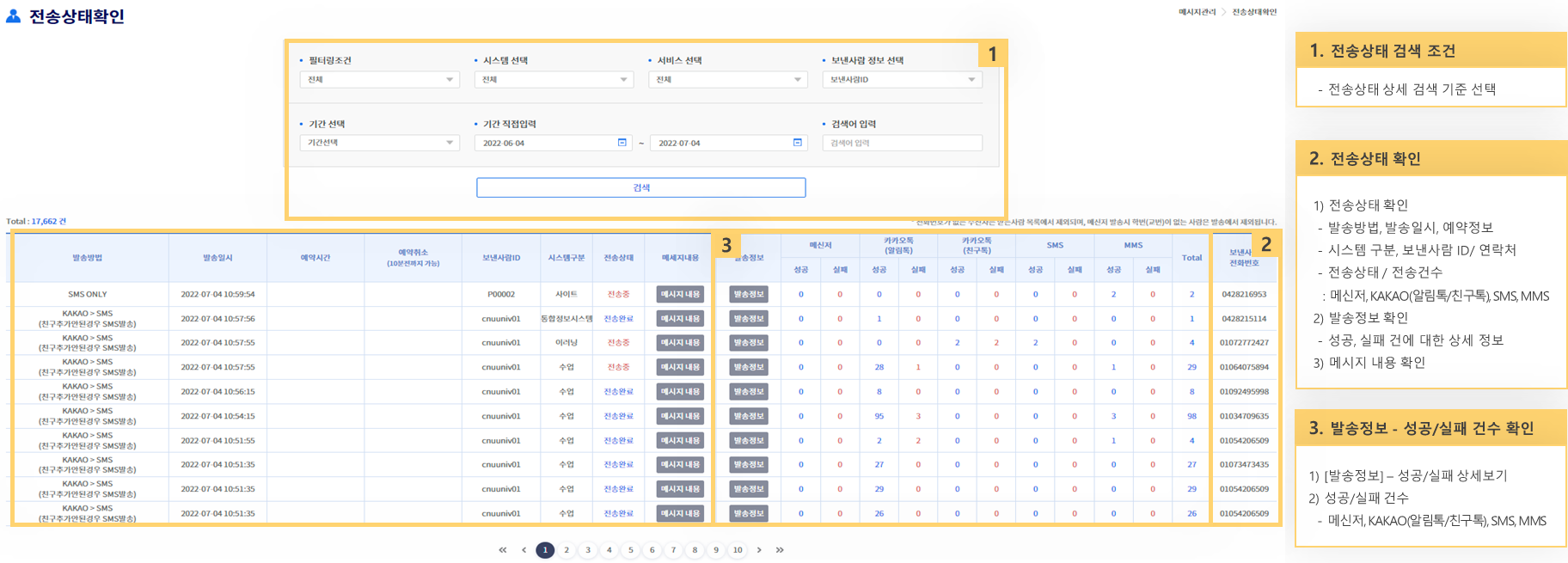Open 메세지 내용 for the 10:59:54 row

coord(680,294)
